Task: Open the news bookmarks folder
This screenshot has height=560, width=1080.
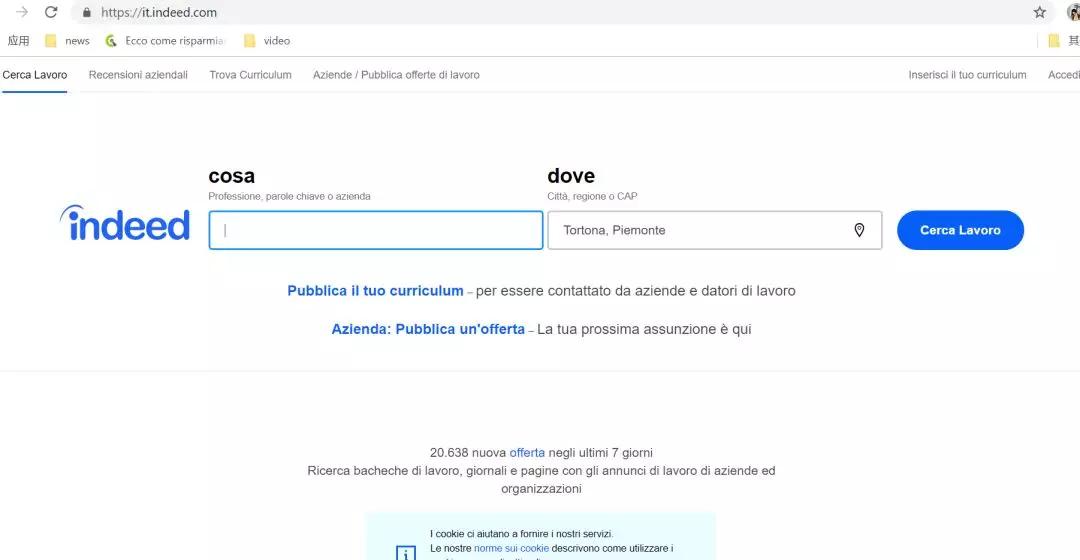Action: (x=67, y=41)
